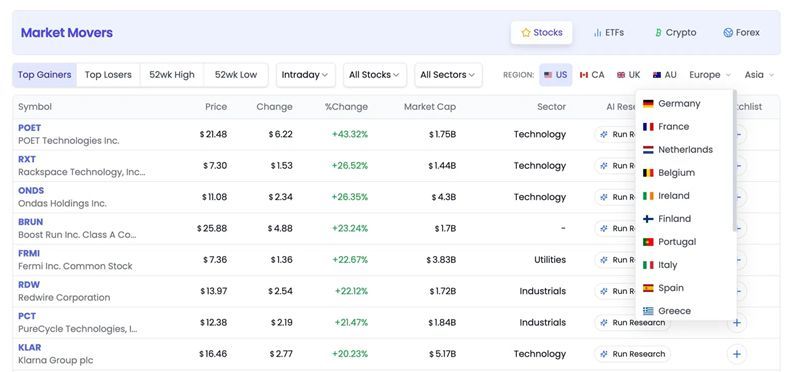The height and width of the screenshot is (372, 800).
Task: Click Rackspace Technology company name
Action: point(82,172)
